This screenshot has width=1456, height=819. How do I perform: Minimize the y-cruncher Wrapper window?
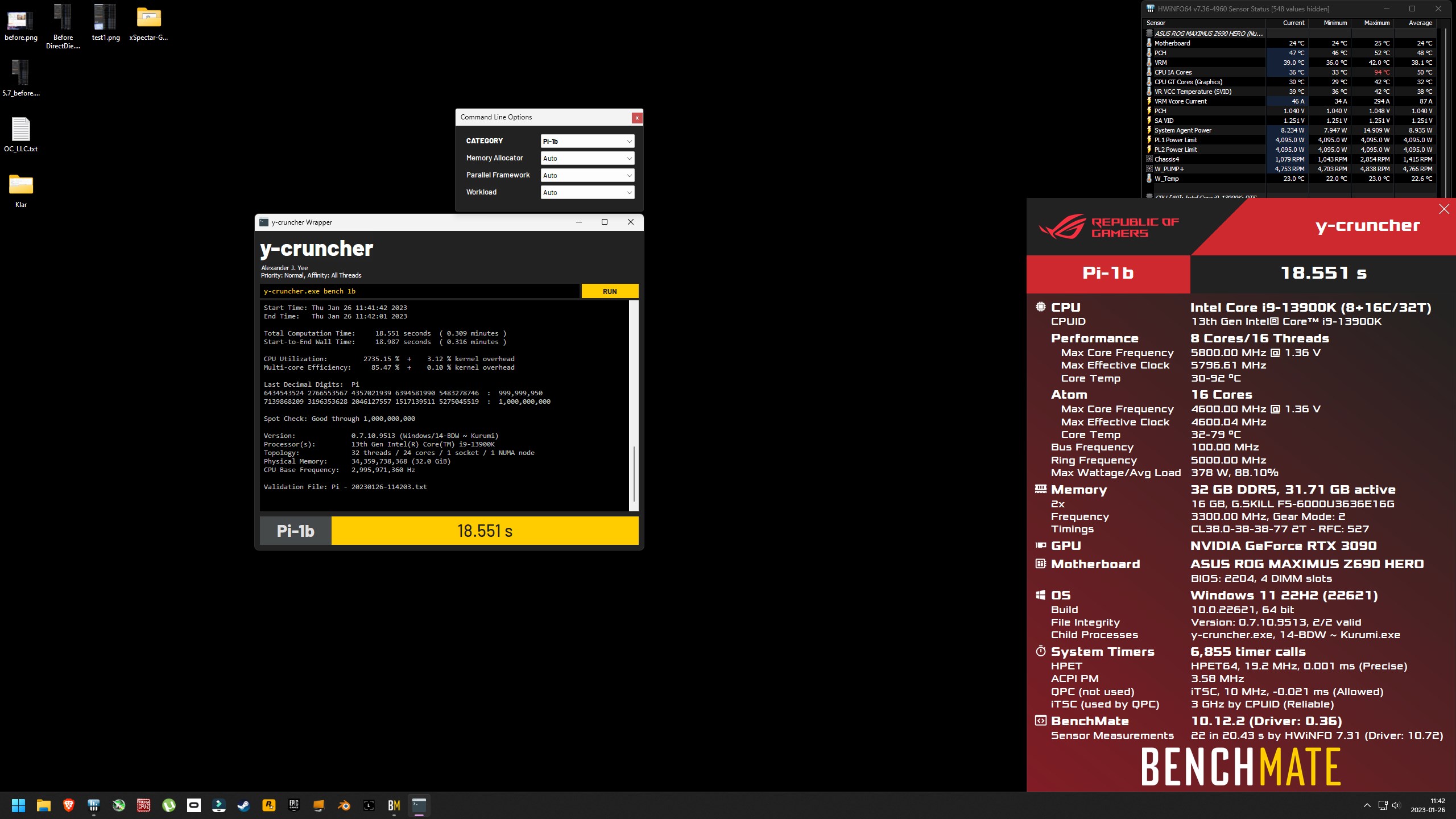[x=579, y=222]
